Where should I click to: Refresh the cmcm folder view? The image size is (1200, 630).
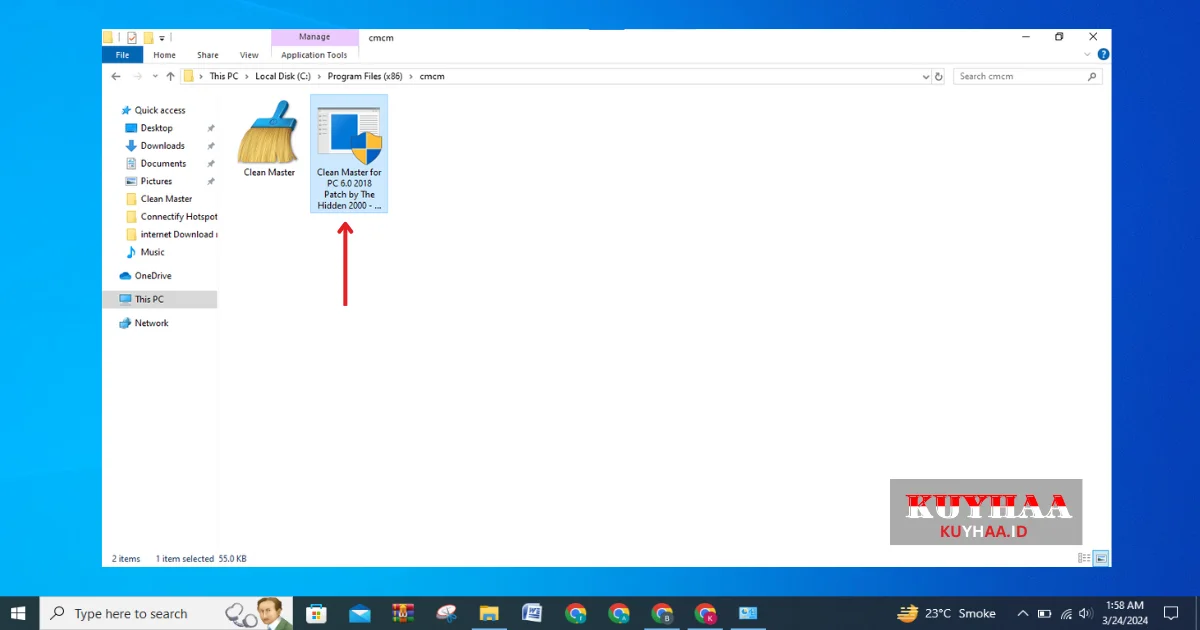click(938, 76)
